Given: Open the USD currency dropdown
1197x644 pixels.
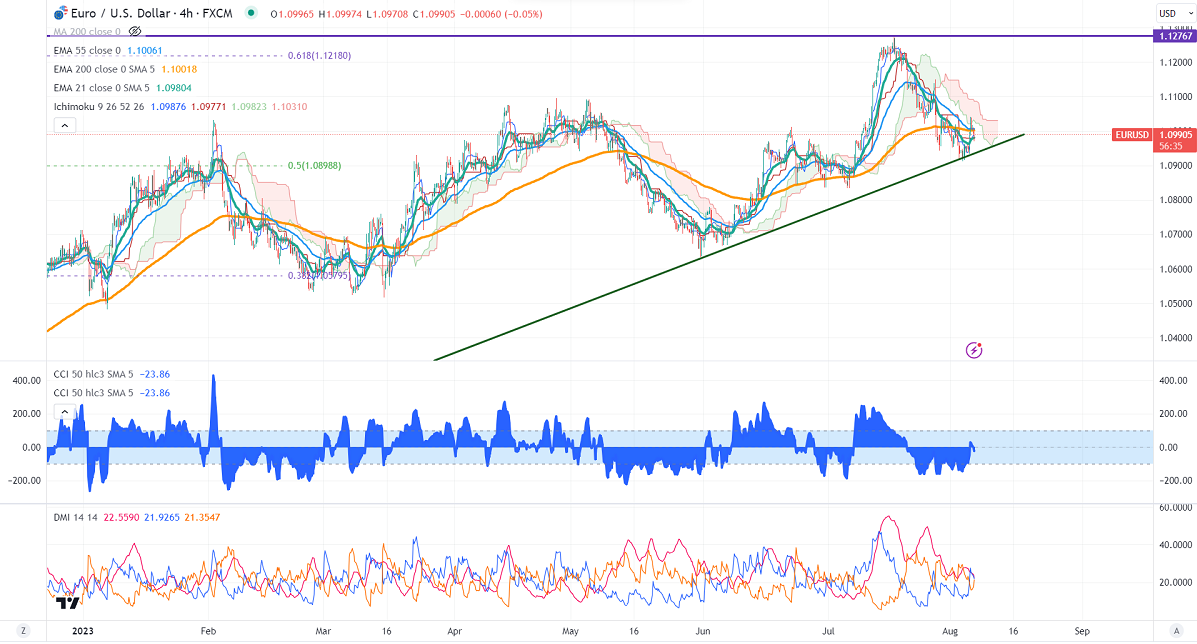Looking at the screenshot, I should pos(1174,13).
